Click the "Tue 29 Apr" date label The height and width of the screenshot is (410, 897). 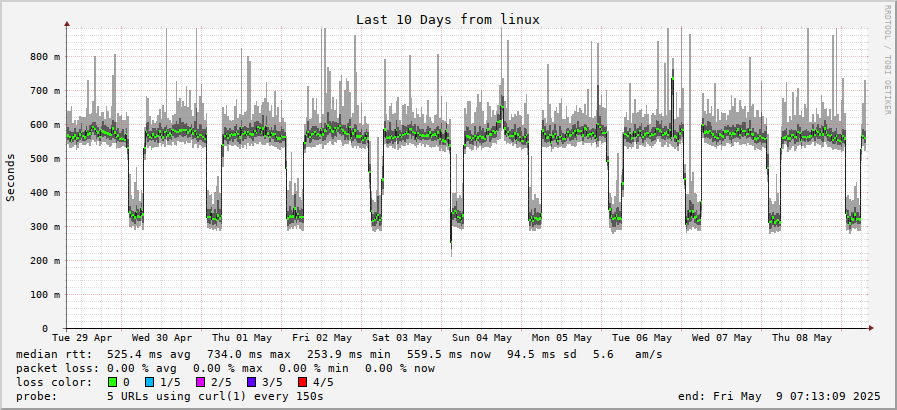(x=82, y=338)
